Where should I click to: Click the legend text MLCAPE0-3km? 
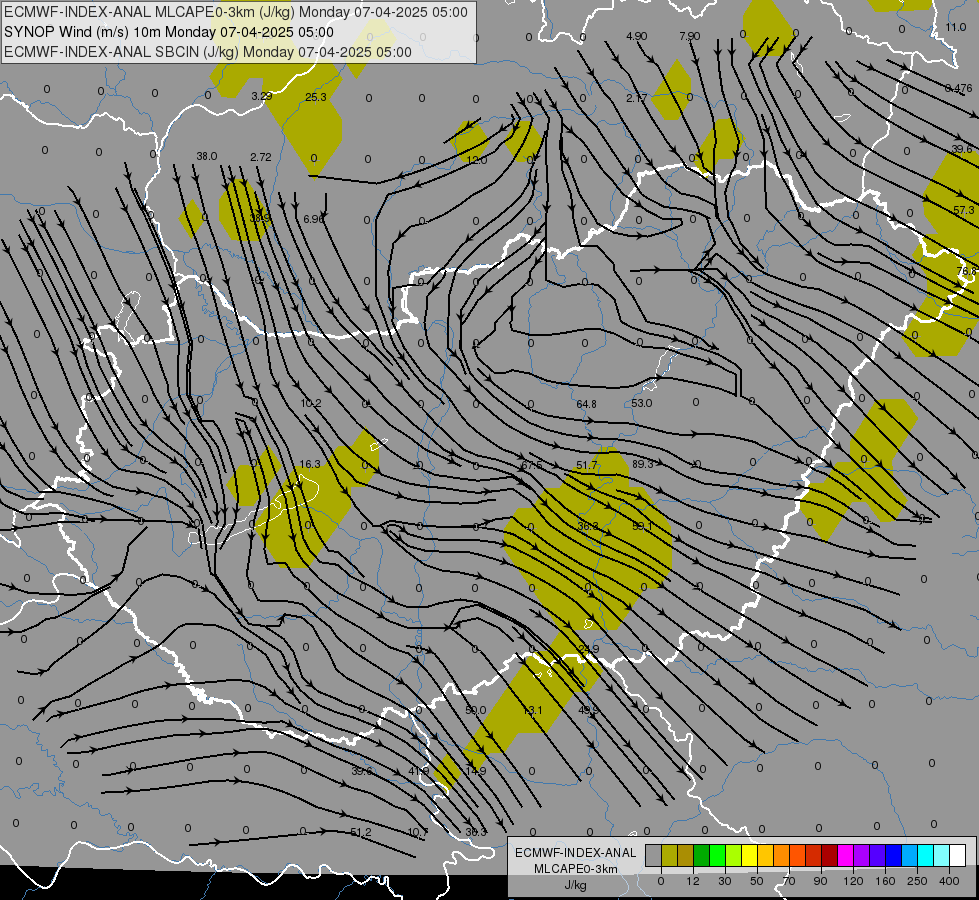[576, 869]
